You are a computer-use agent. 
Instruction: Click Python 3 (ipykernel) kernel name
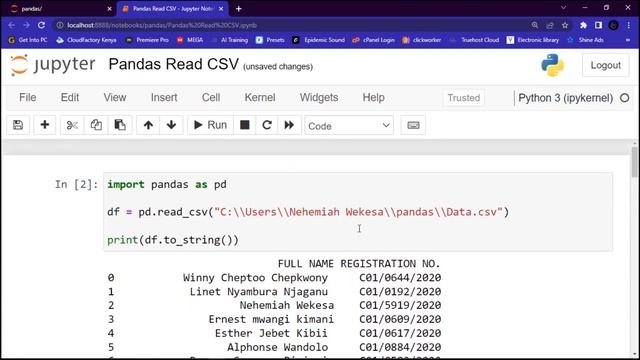coord(565,98)
